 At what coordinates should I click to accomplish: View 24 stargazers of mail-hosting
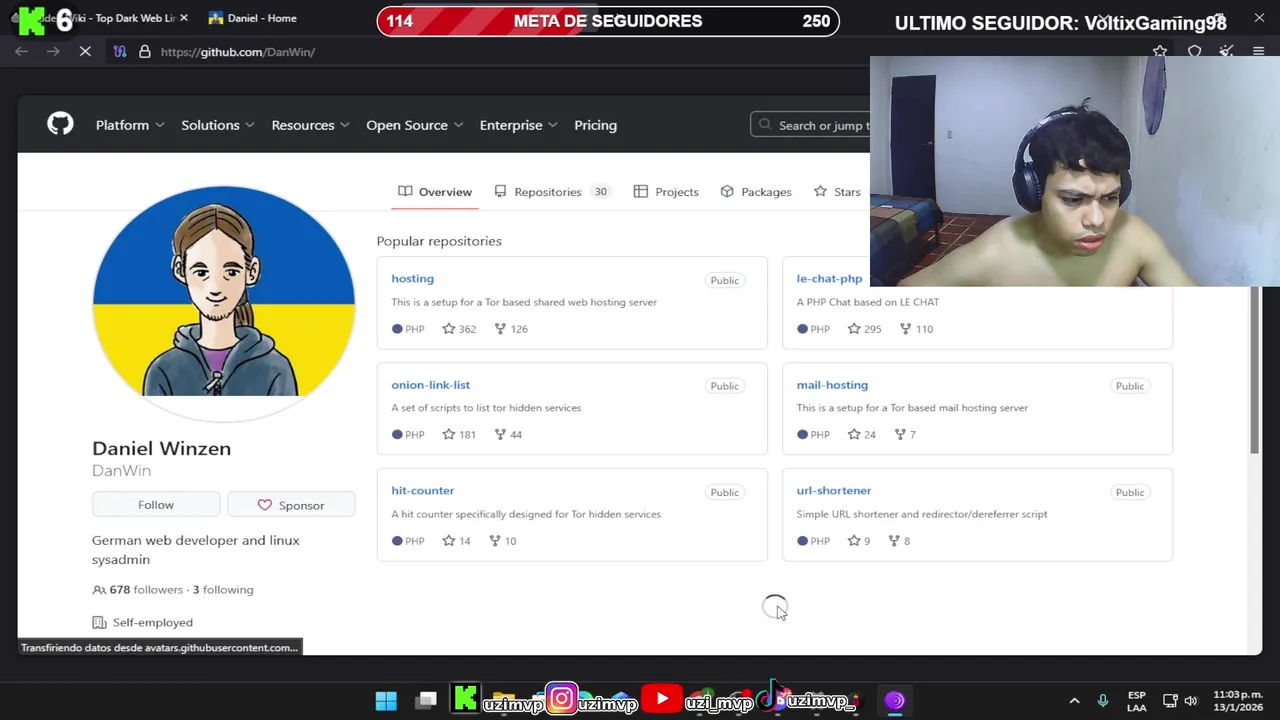tap(861, 435)
